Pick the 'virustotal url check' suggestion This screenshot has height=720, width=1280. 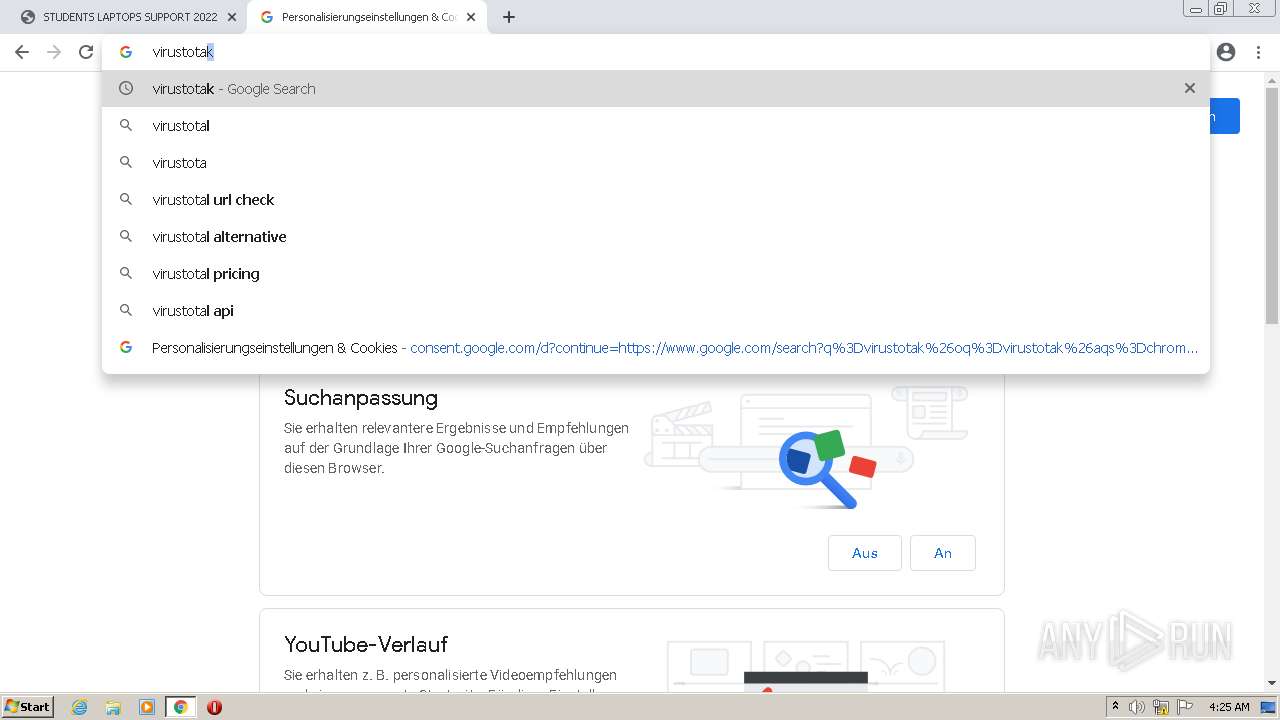tap(656, 199)
